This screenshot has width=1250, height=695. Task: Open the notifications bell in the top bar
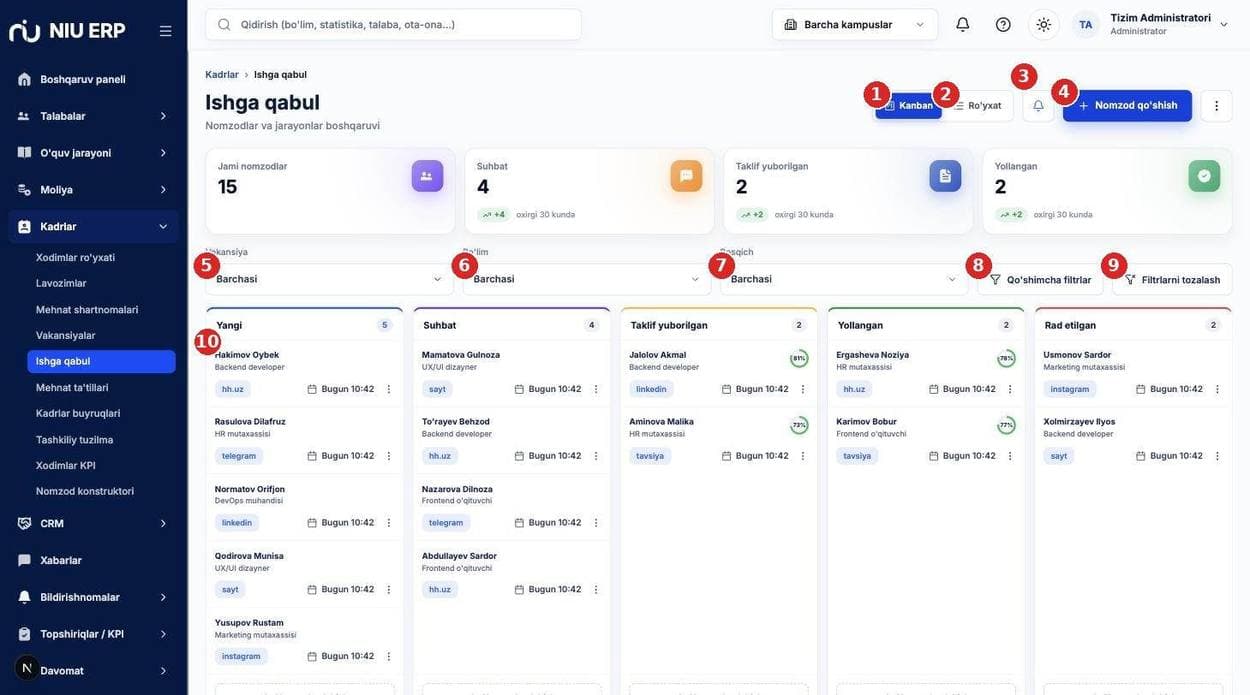(x=962, y=24)
